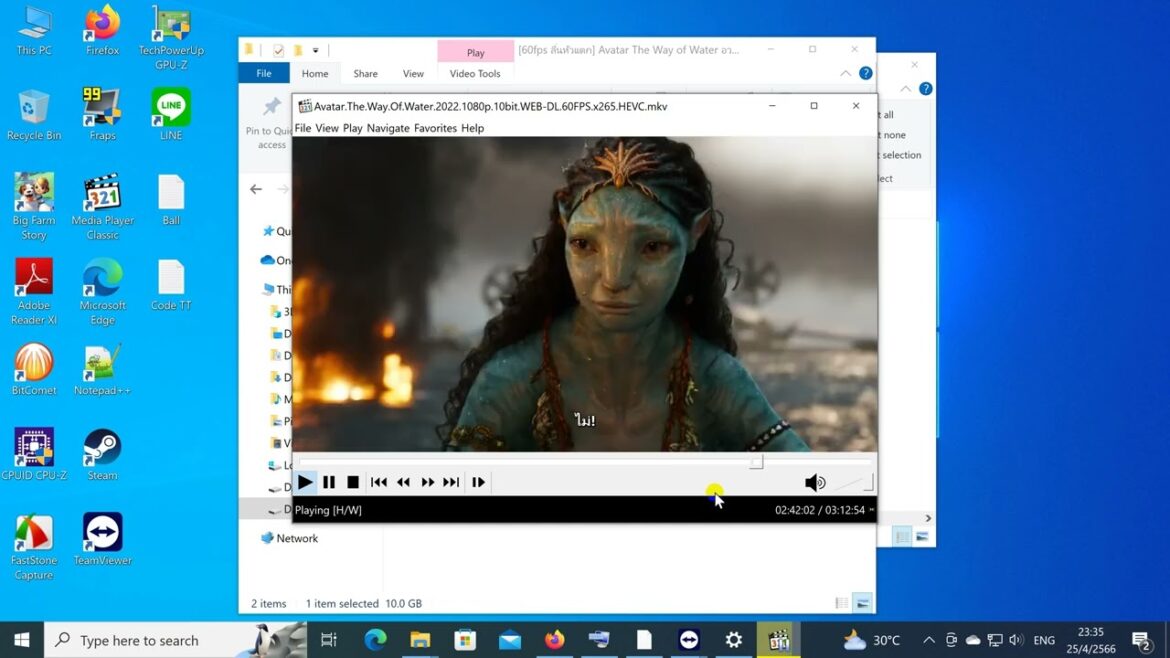Click the fast-forward (increase speed) icon
Screen dimensions: 1170x658
[427, 482]
